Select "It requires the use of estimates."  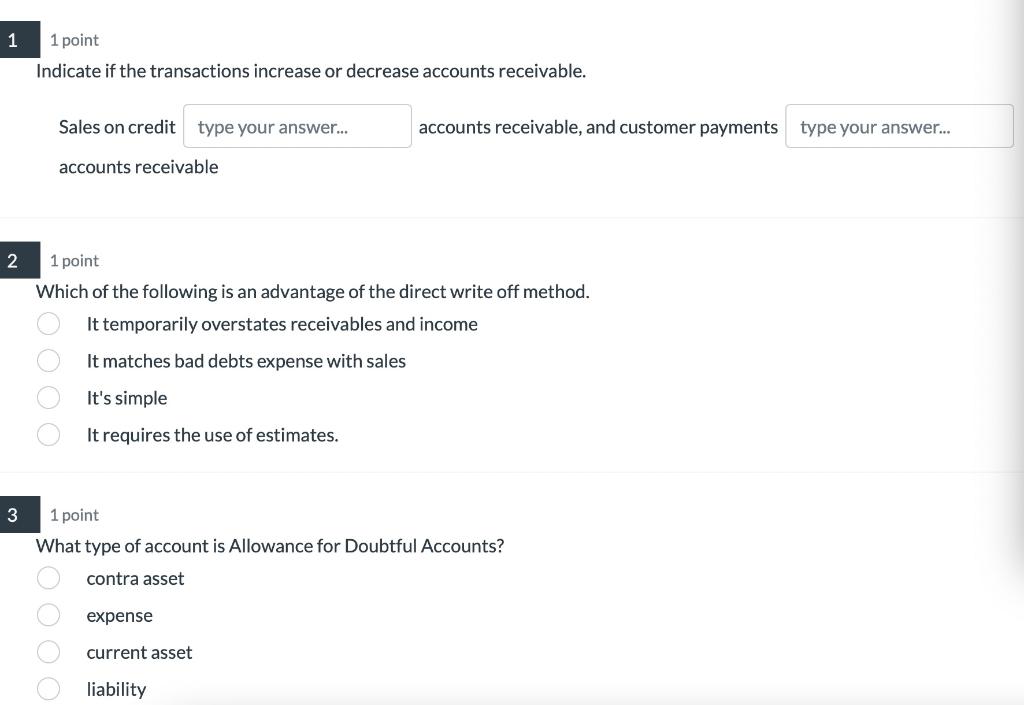[x=48, y=434]
